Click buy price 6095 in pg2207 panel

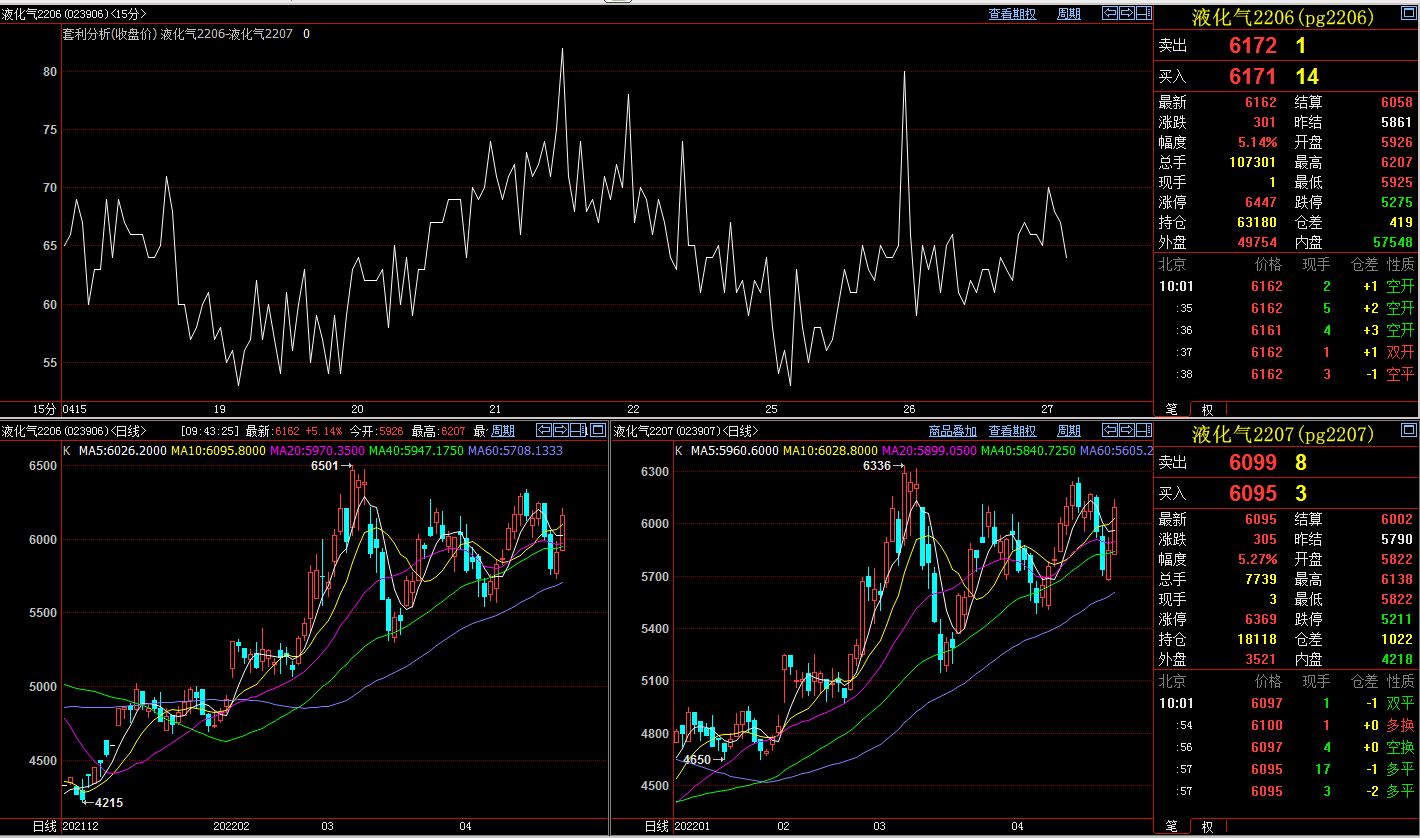1253,493
